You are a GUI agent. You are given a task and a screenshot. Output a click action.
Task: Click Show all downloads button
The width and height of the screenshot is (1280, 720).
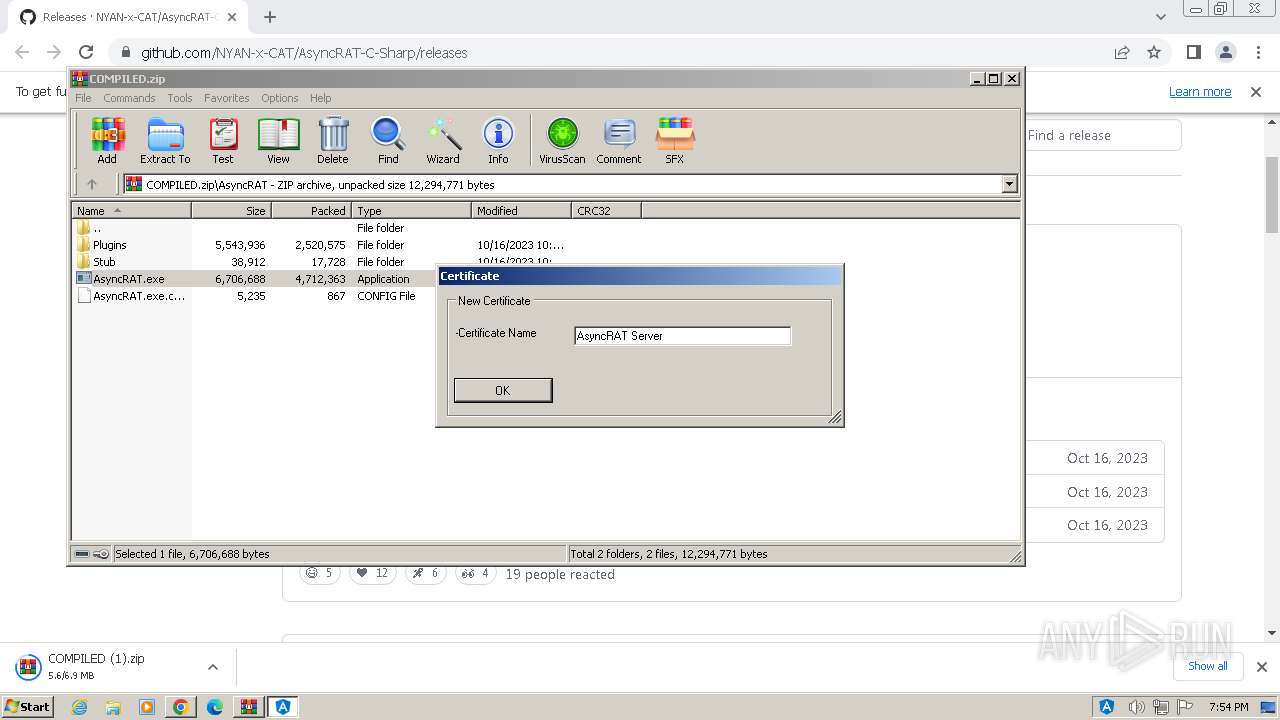[1208, 667]
